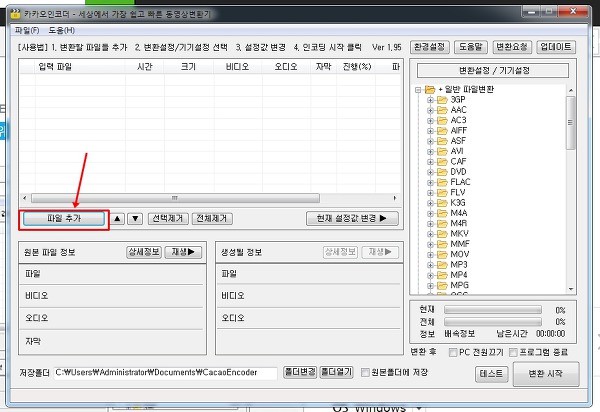
Task: Open the 환경설정 button
Action: [x=430, y=47]
